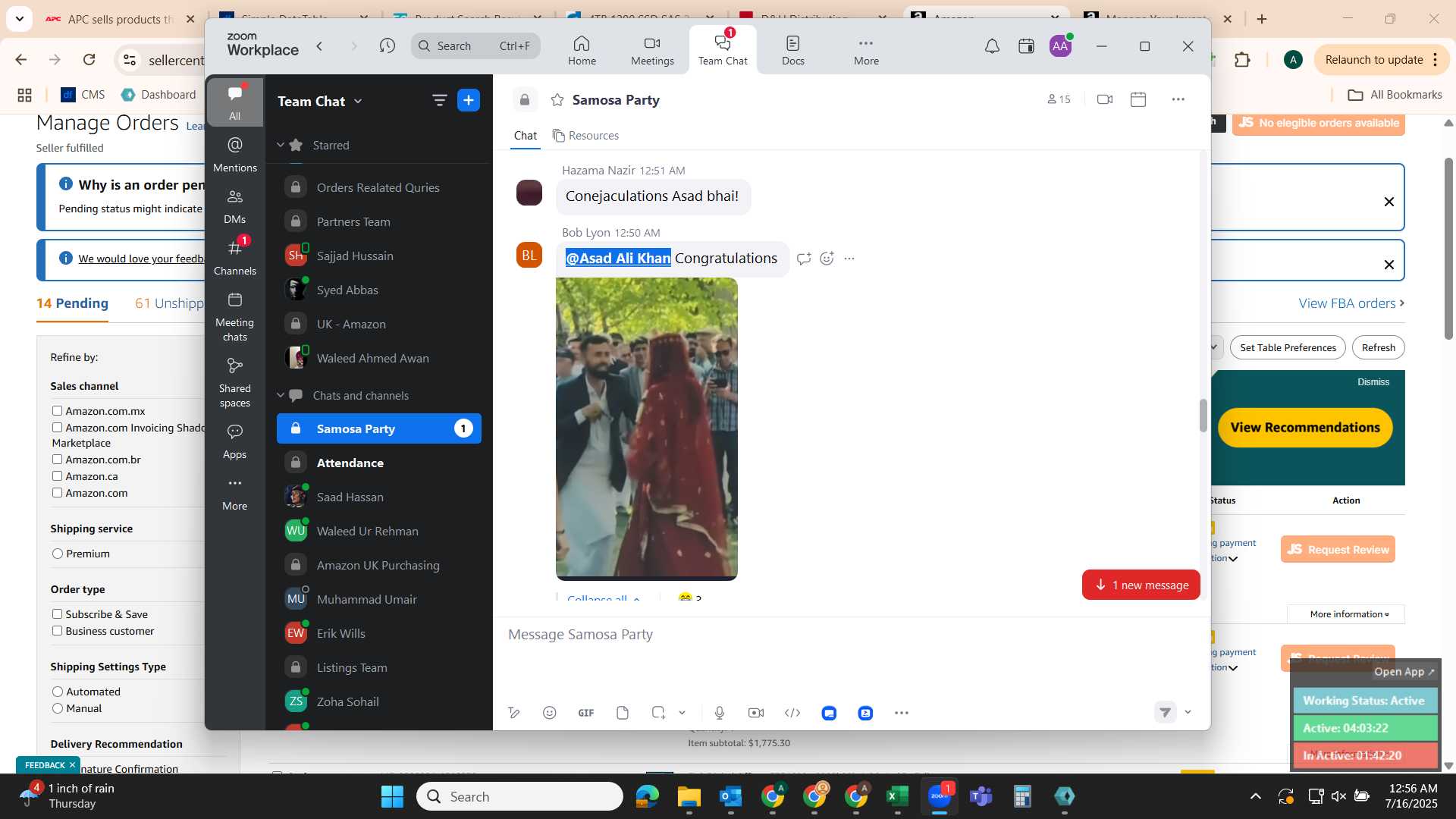This screenshot has width=1456, height=819.
Task: Insert code snippet in message toolbar
Action: [x=792, y=713]
